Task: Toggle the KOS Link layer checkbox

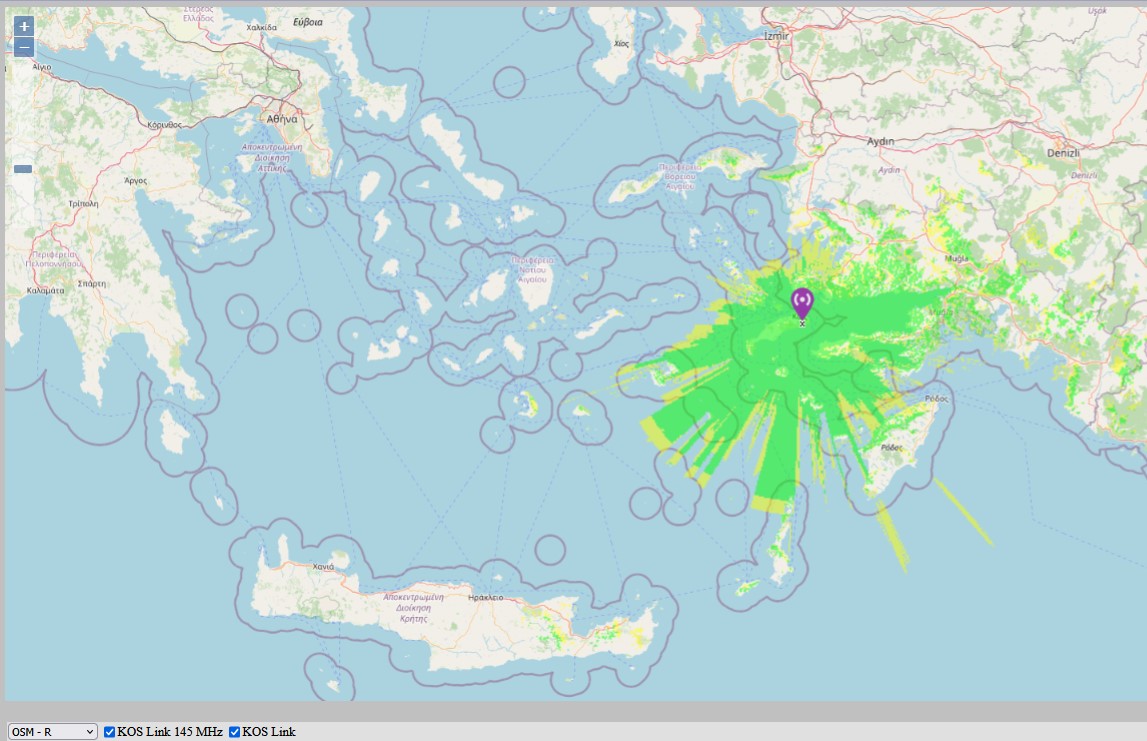Action: pyautogui.click(x=235, y=731)
